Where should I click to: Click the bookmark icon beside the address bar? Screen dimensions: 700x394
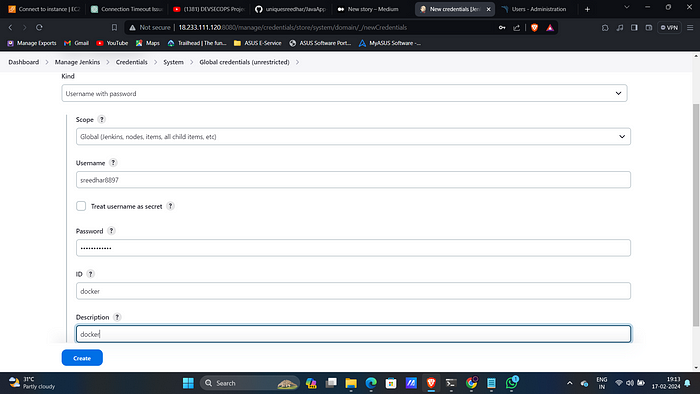coord(114,27)
